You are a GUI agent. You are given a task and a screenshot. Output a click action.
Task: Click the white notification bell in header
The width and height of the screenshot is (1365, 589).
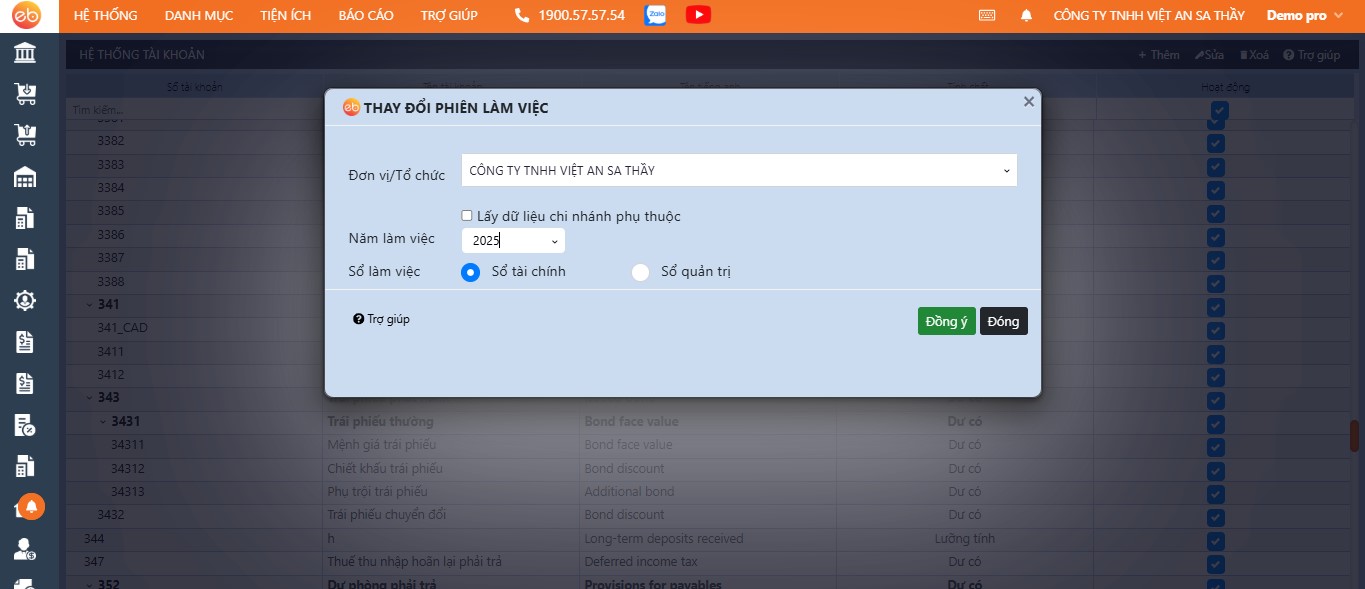coord(1026,16)
